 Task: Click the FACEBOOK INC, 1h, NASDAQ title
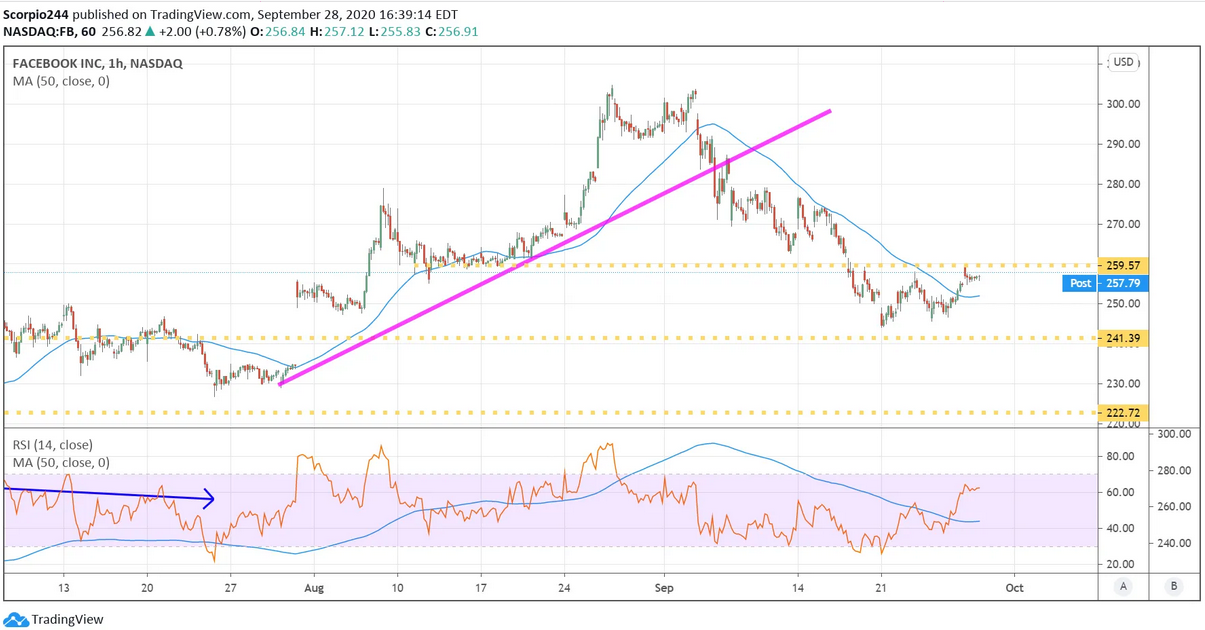pos(97,63)
